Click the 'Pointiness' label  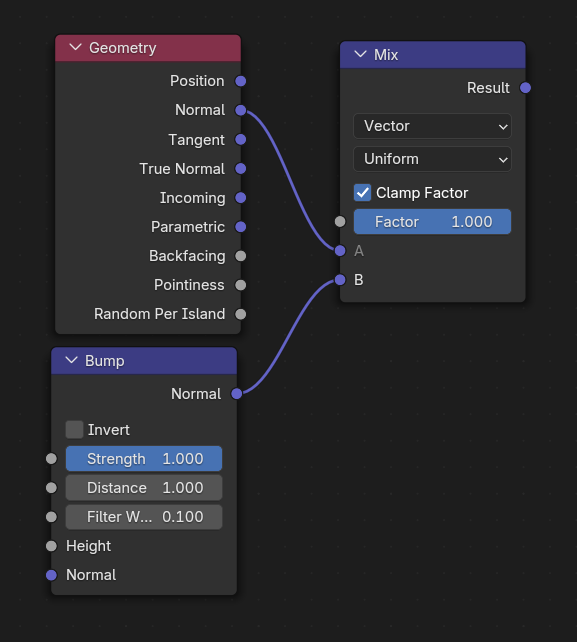tap(189, 285)
